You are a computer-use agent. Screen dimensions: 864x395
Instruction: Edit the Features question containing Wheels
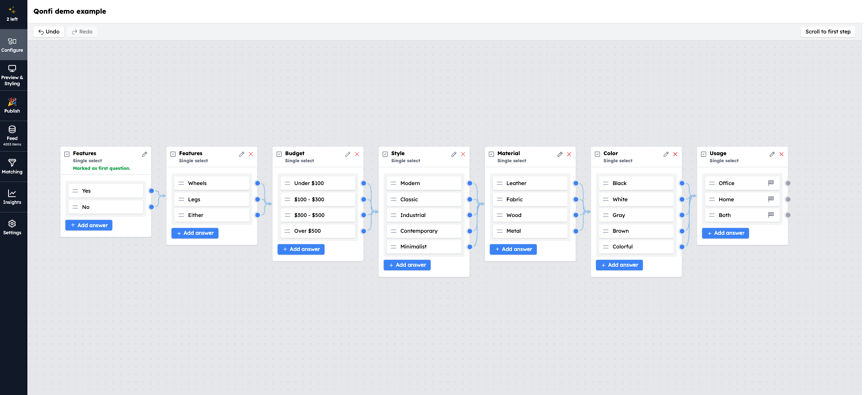click(x=241, y=154)
